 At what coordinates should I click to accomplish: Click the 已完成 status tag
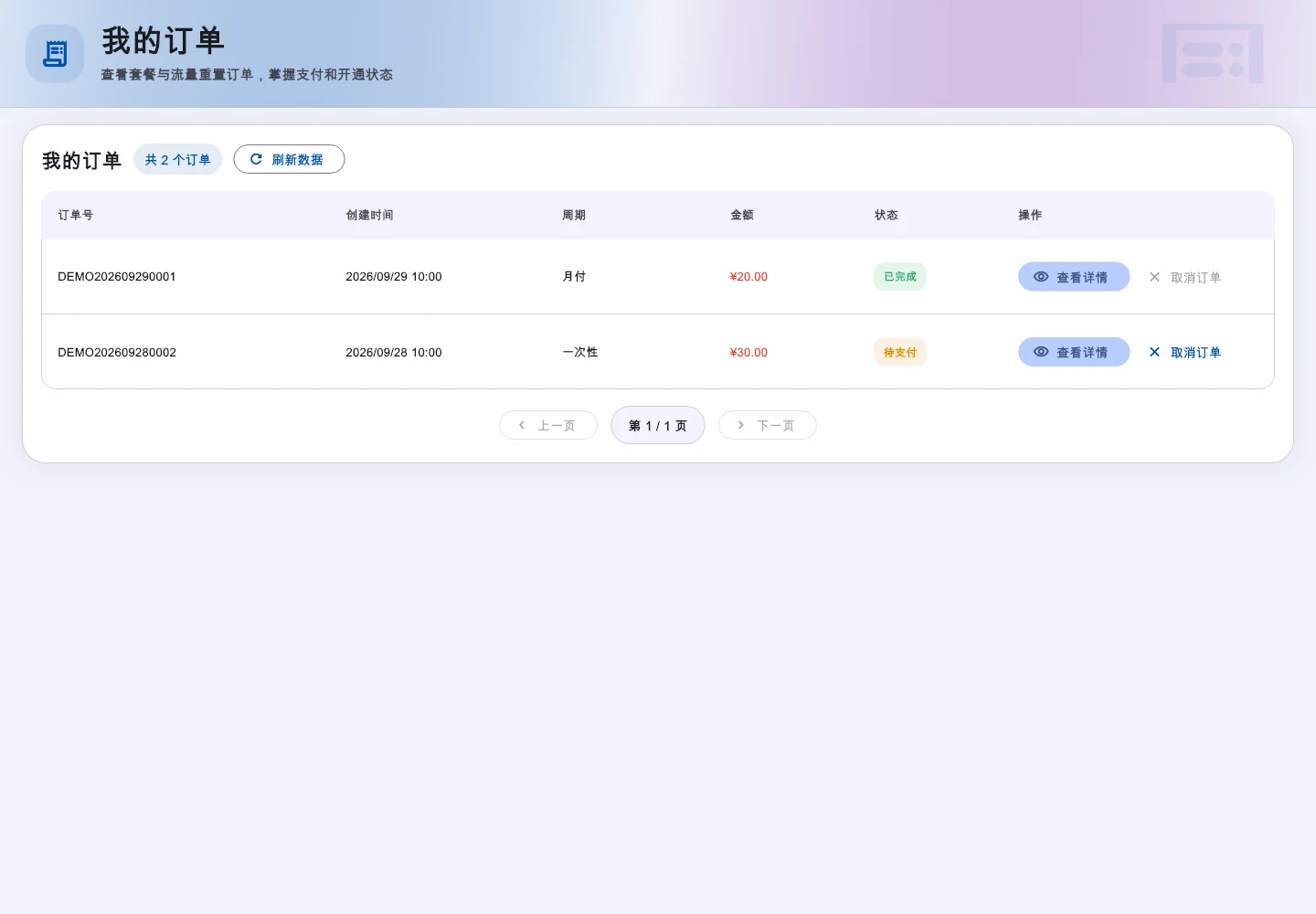[900, 276]
